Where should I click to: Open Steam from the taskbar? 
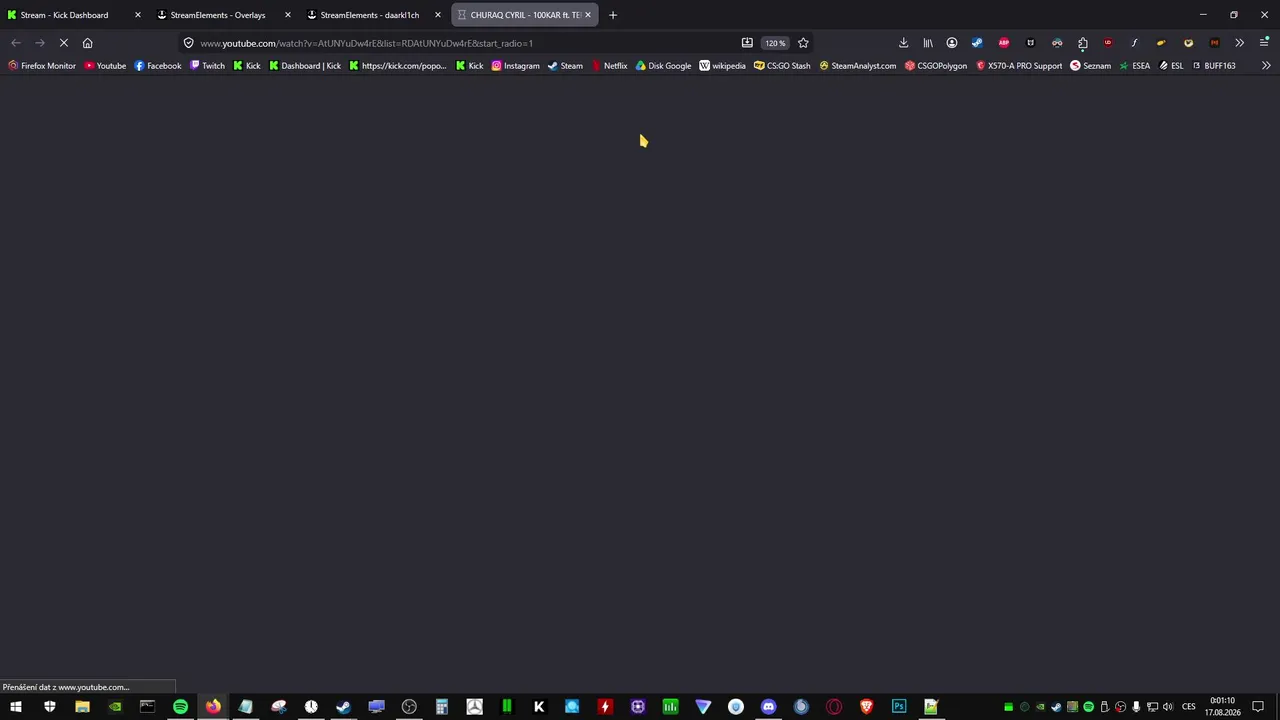coord(343,707)
